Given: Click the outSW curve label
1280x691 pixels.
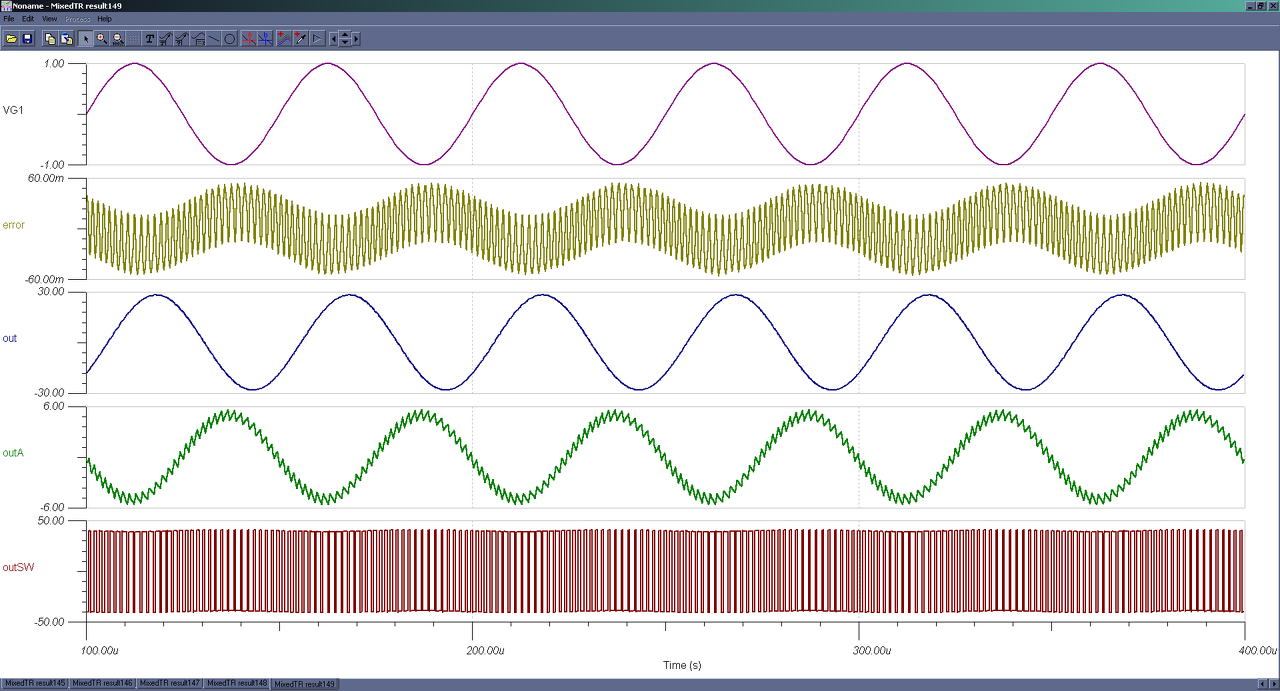Looking at the screenshot, I should click(x=18, y=567).
